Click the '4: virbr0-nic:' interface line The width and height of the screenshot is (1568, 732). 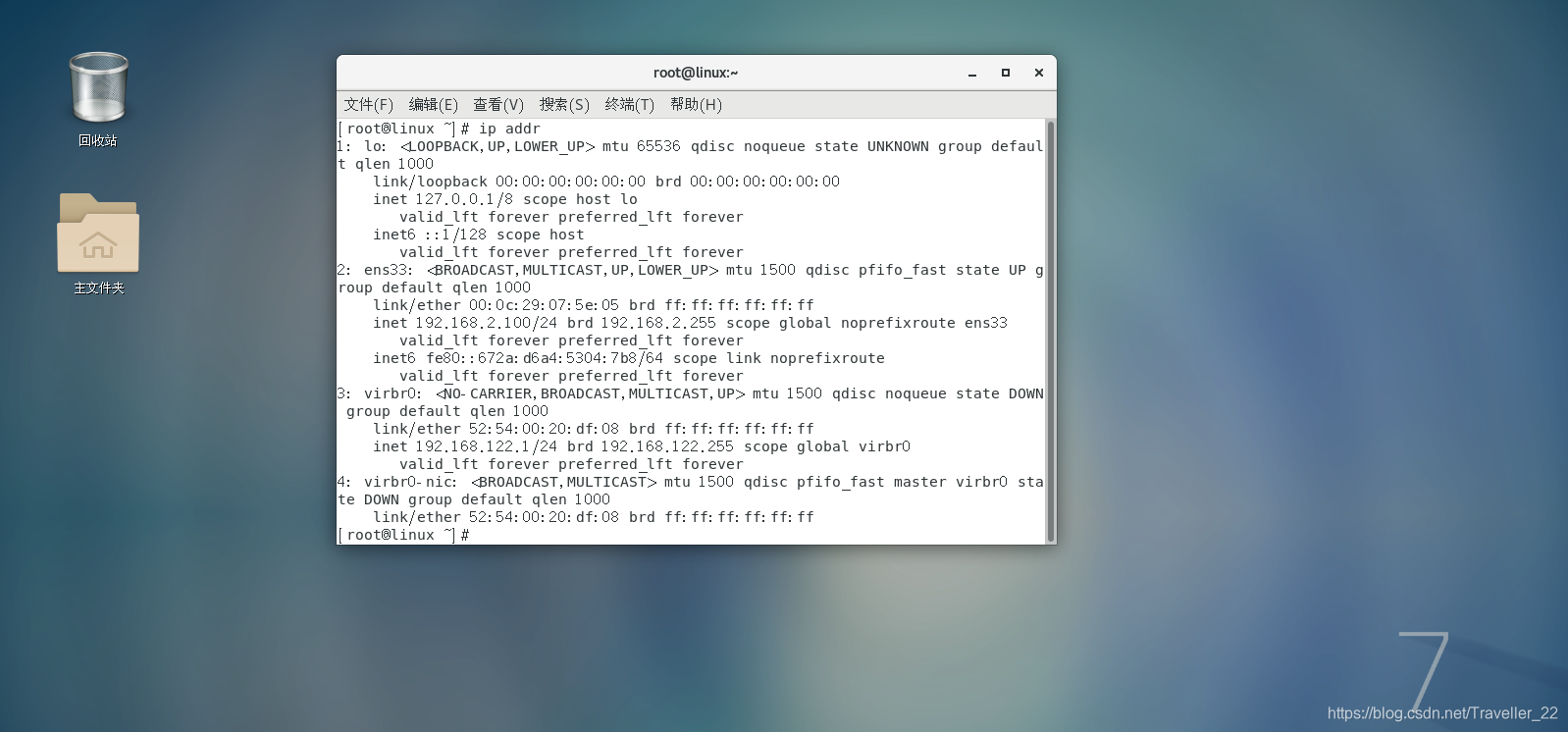pos(691,482)
